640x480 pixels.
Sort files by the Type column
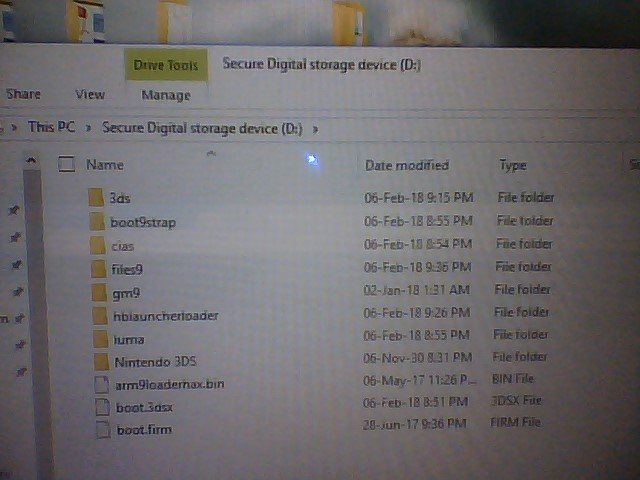pyautogui.click(x=513, y=165)
